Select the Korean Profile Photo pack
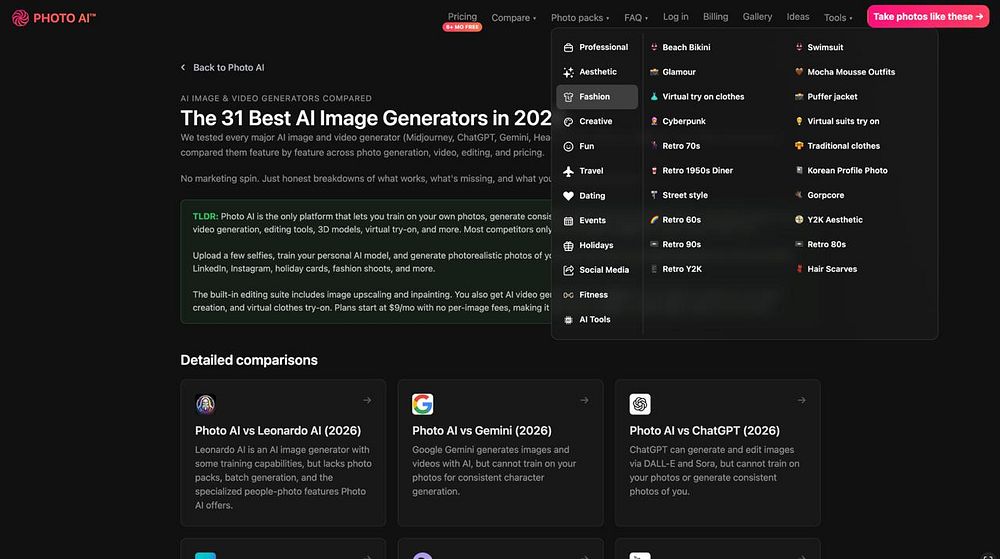Image resolution: width=1000 pixels, height=559 pixels. coord(846,170)
